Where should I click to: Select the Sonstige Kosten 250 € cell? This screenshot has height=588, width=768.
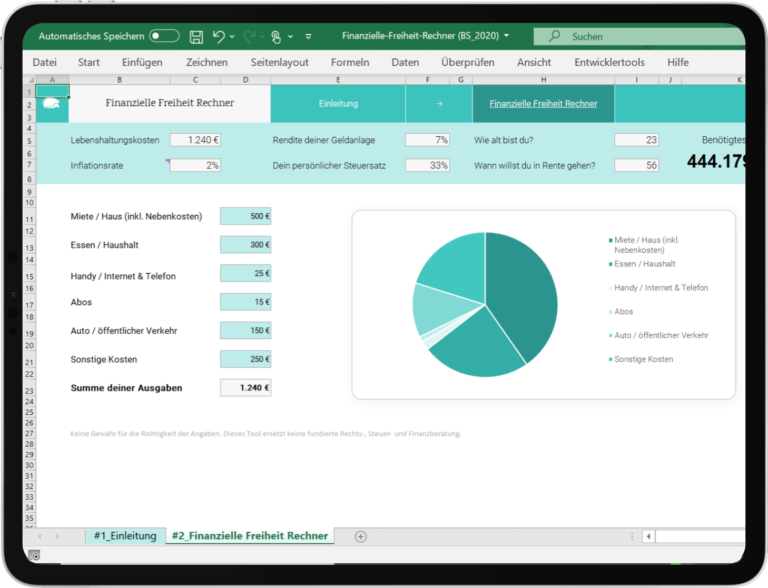point(245,359)
